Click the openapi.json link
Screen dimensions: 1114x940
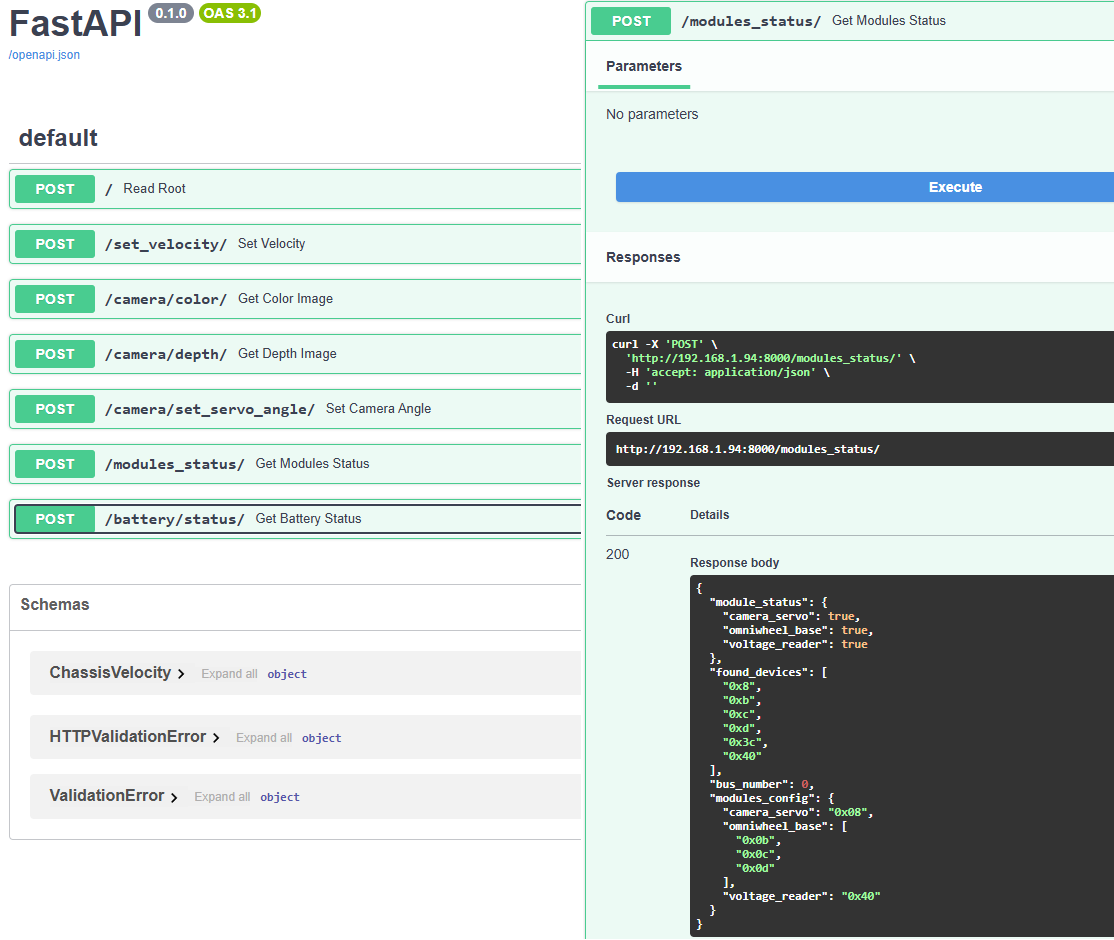(44, 55)
